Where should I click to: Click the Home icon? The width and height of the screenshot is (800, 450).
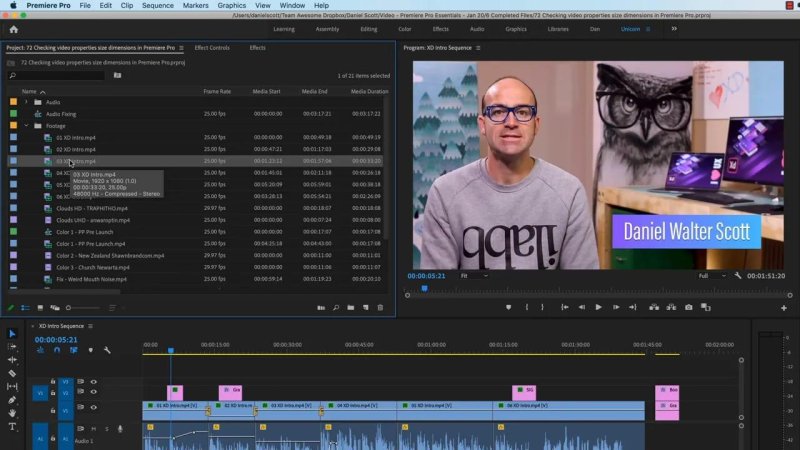pyautogui.click(x=14, y=30)
